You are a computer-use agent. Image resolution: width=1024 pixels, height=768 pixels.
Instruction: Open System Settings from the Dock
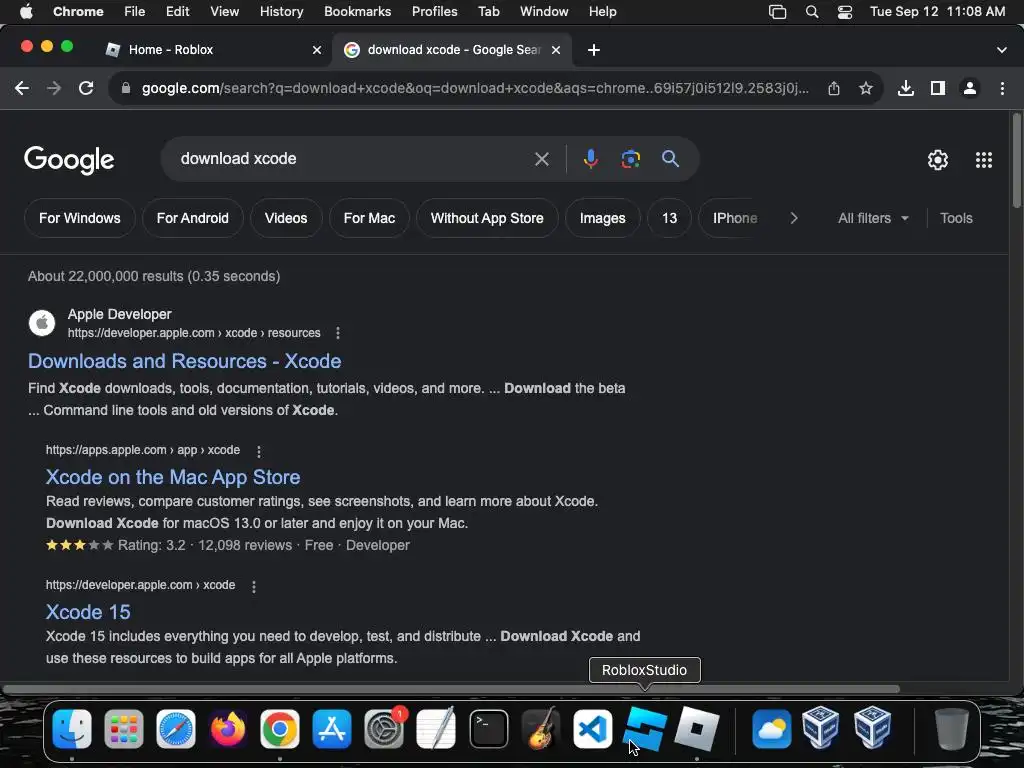click(x=384, y=728)
